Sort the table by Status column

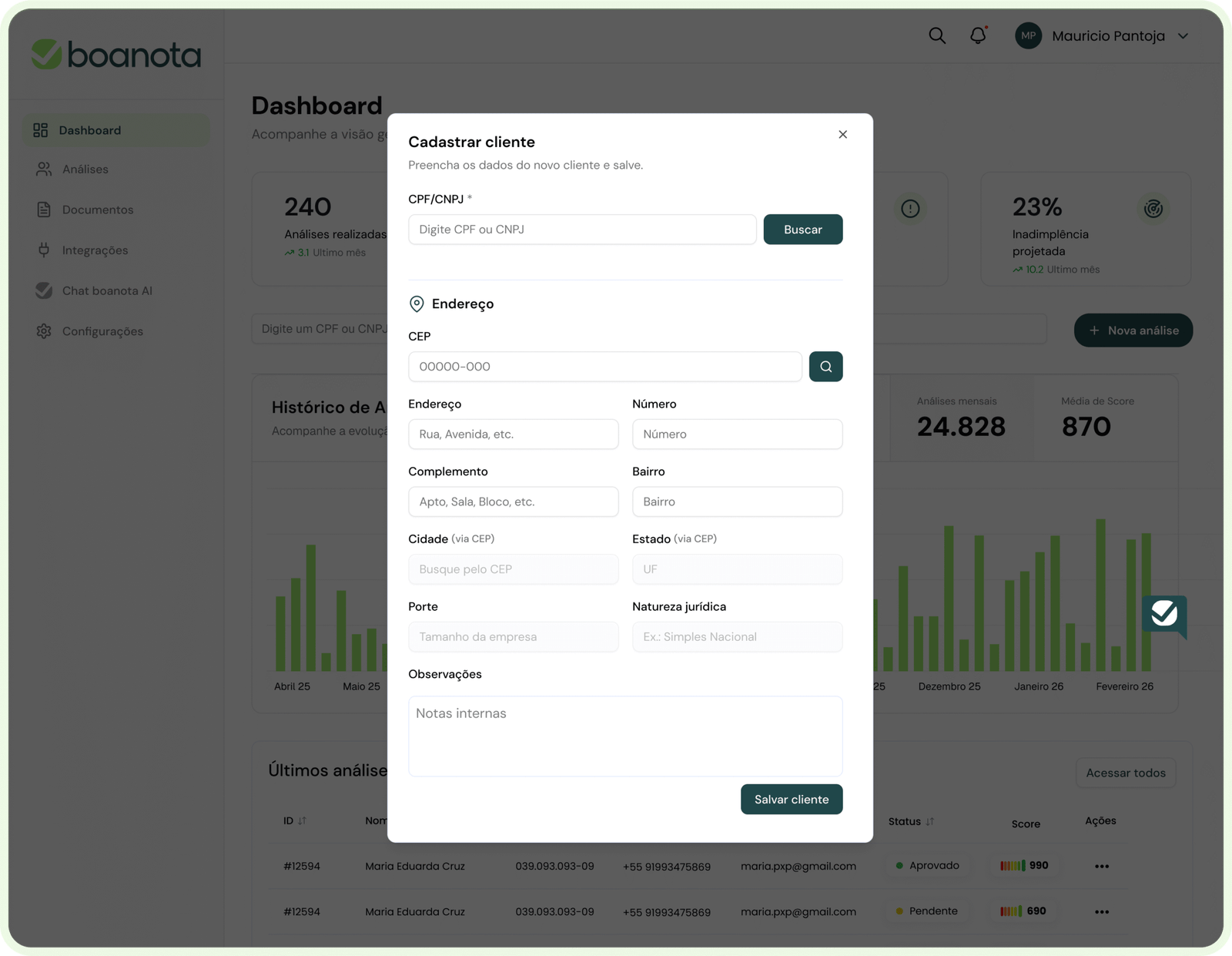[929, 822]
